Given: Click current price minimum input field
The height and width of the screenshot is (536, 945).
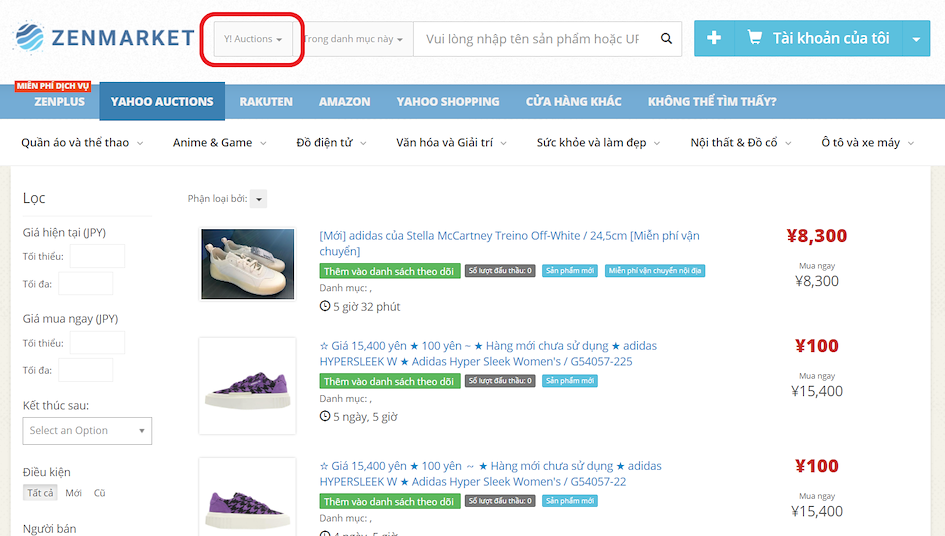Looking at the screenshot, I should tap(97, 256).
